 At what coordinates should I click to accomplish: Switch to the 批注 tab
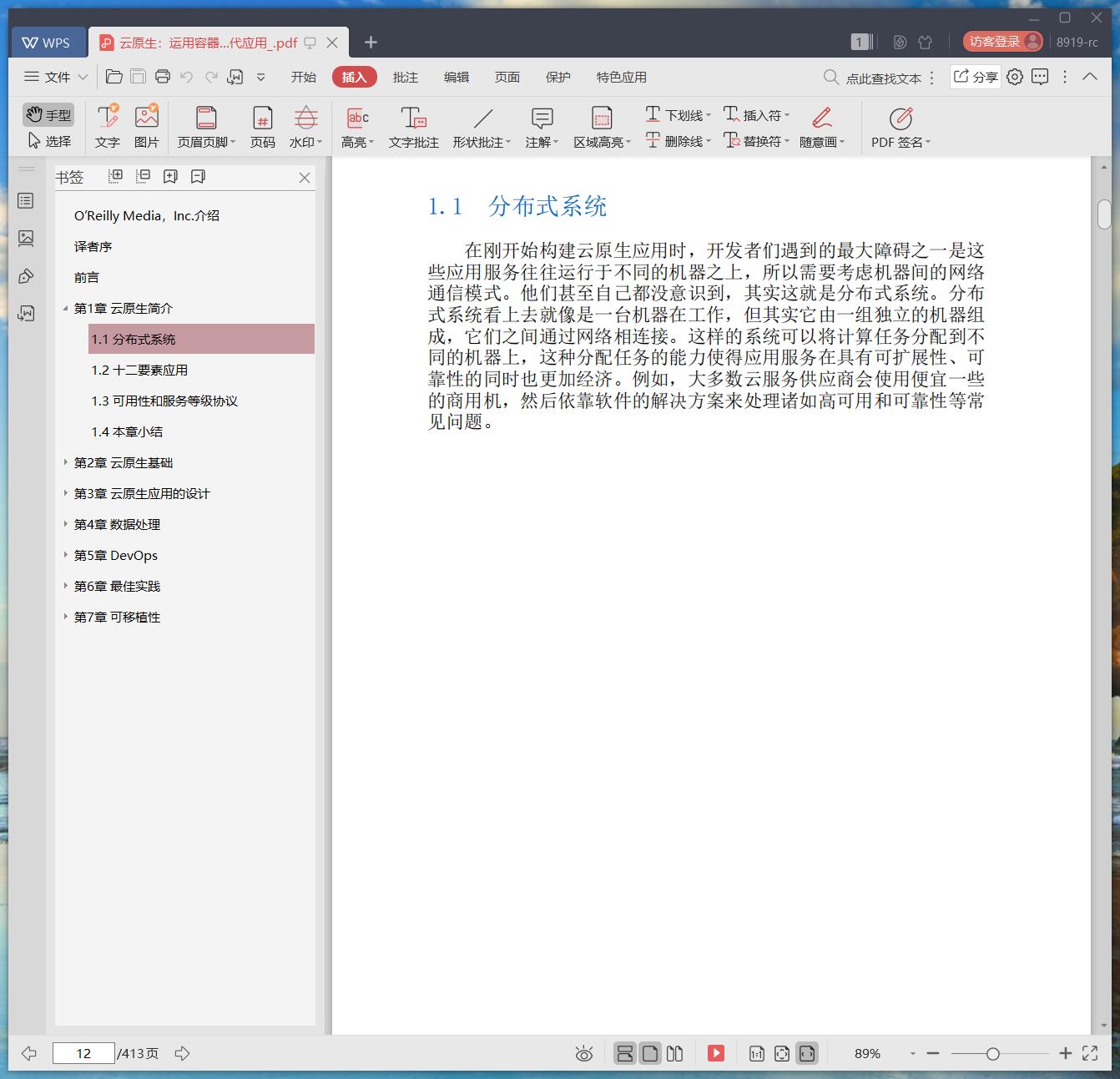[406, 77]
